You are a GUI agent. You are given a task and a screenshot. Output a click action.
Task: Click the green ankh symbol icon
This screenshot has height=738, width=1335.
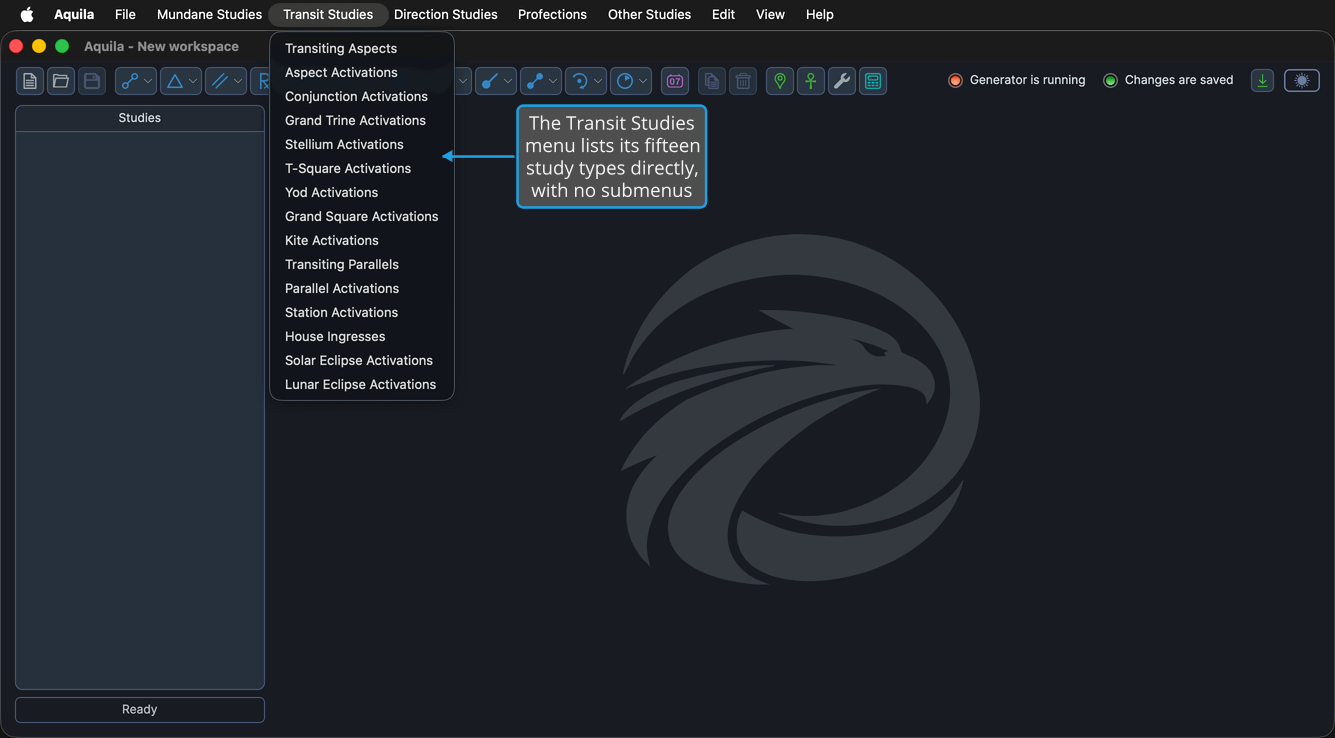click(x=811, y=81)
